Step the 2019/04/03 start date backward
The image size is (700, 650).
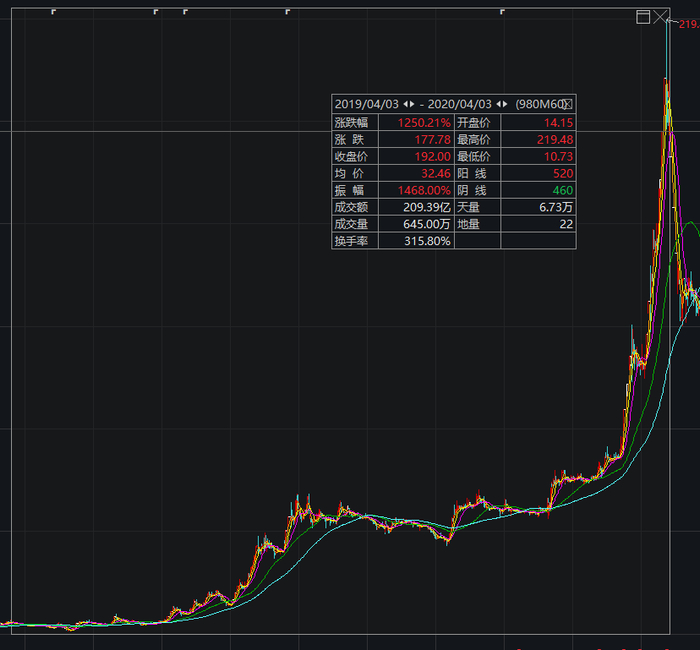(405, 104)
